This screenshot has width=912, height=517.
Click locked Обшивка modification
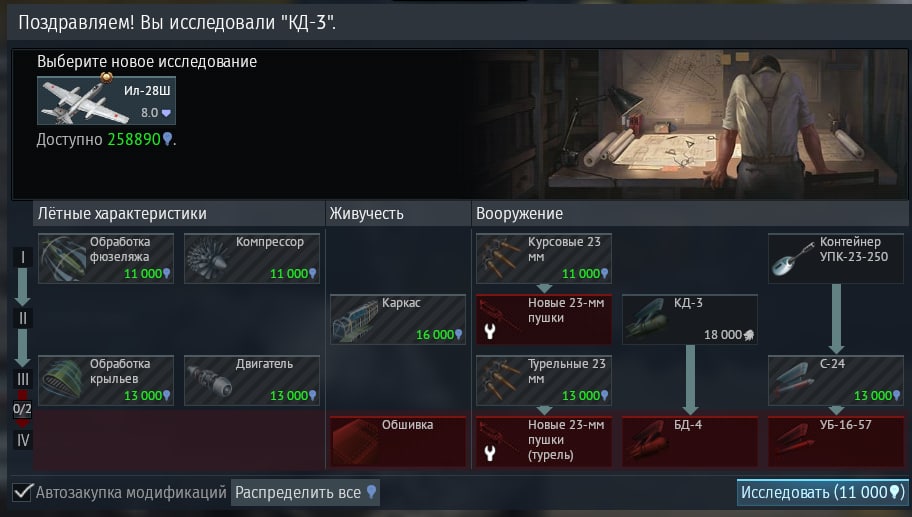pyautogui.click(x=398, y=441)
